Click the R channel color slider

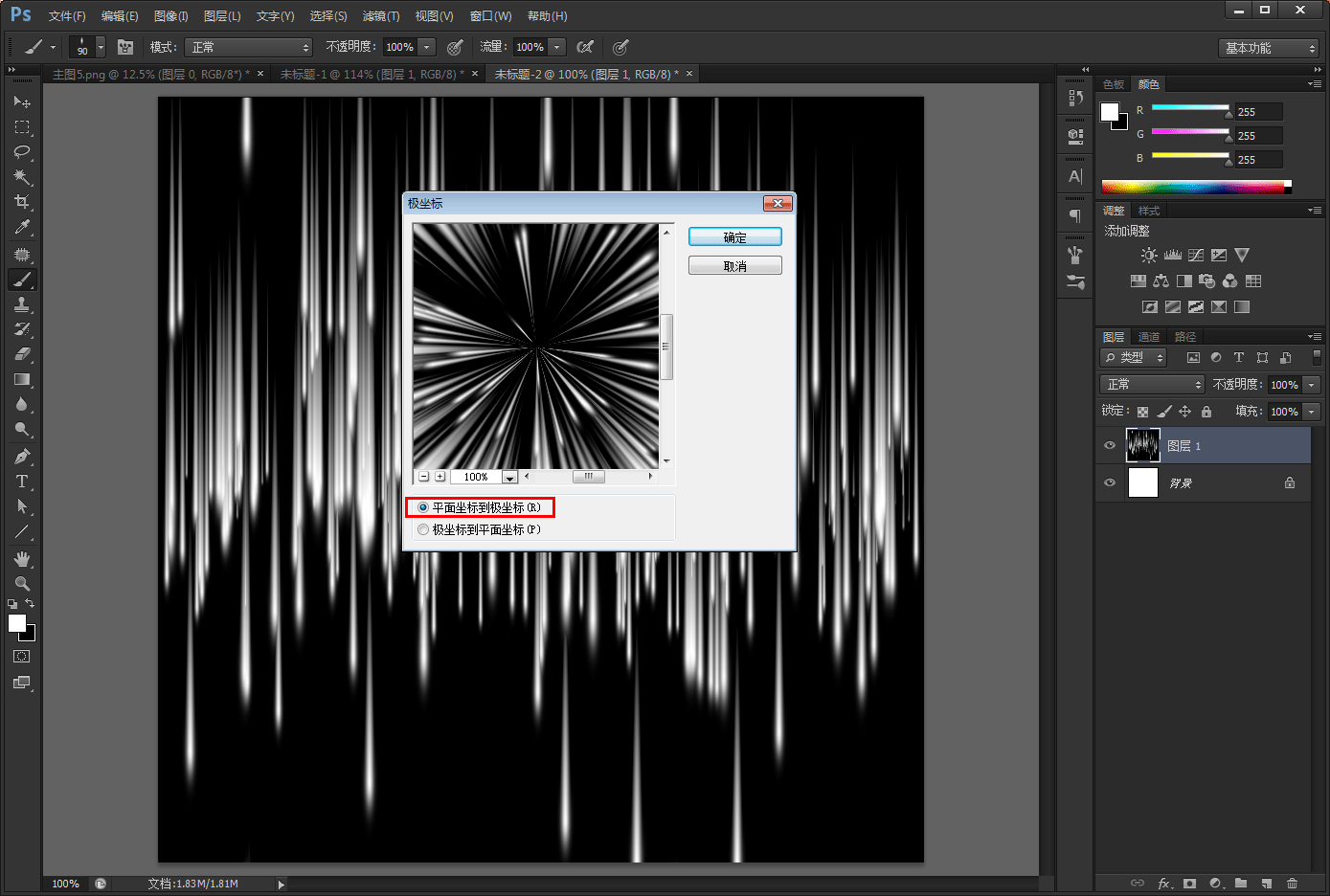coord(1190,108)
